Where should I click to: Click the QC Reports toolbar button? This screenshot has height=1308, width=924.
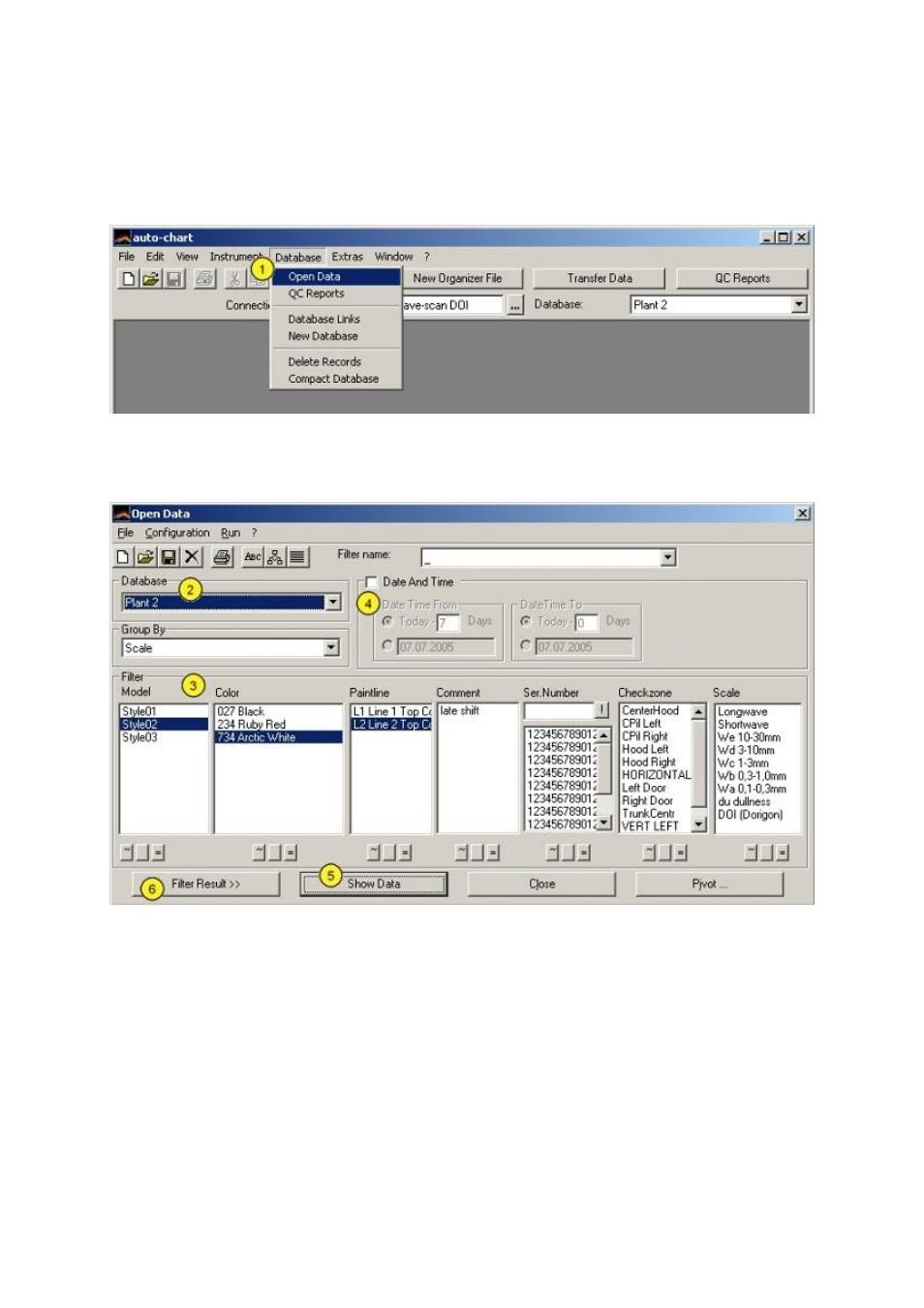click(x=742, y=278)
